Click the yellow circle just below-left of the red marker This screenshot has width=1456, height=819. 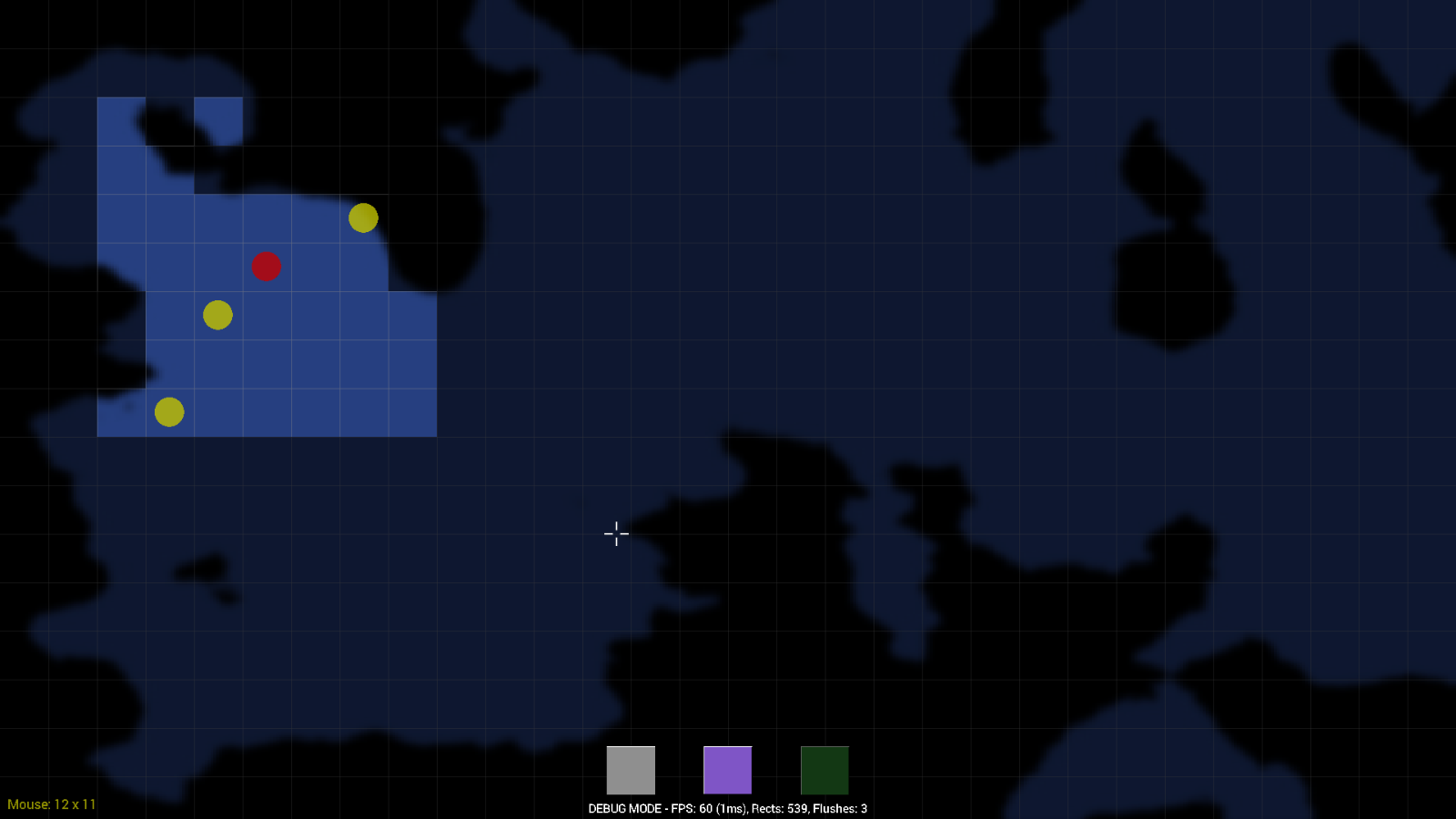pyautogui.click(x=217, y=315)
